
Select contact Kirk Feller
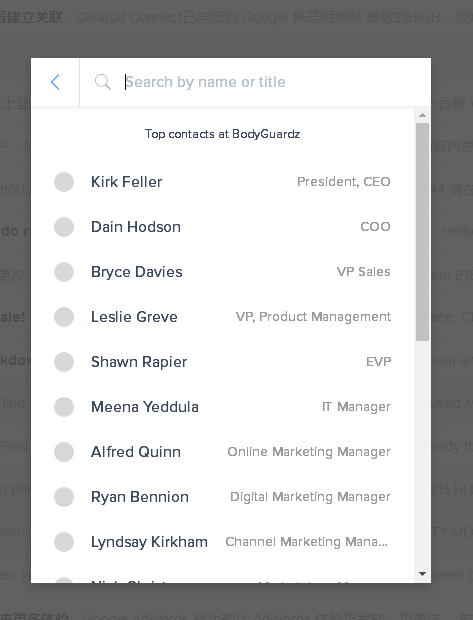tap(222, 182)
